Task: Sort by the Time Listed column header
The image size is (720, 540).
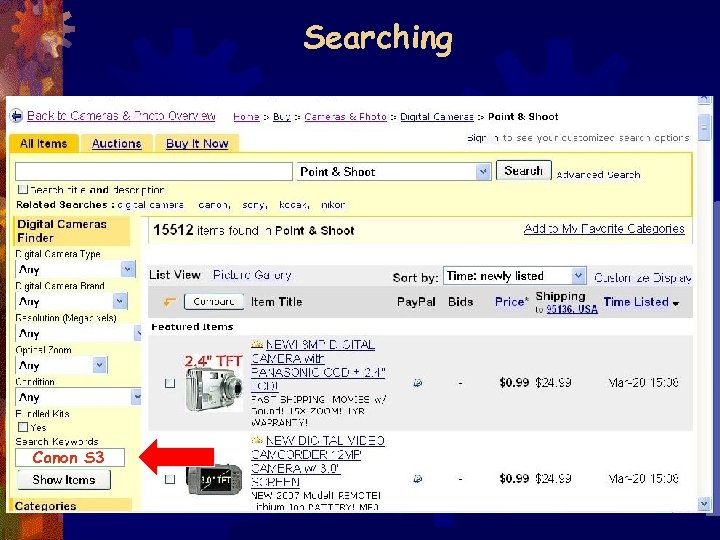Action: tap(636, 302)
